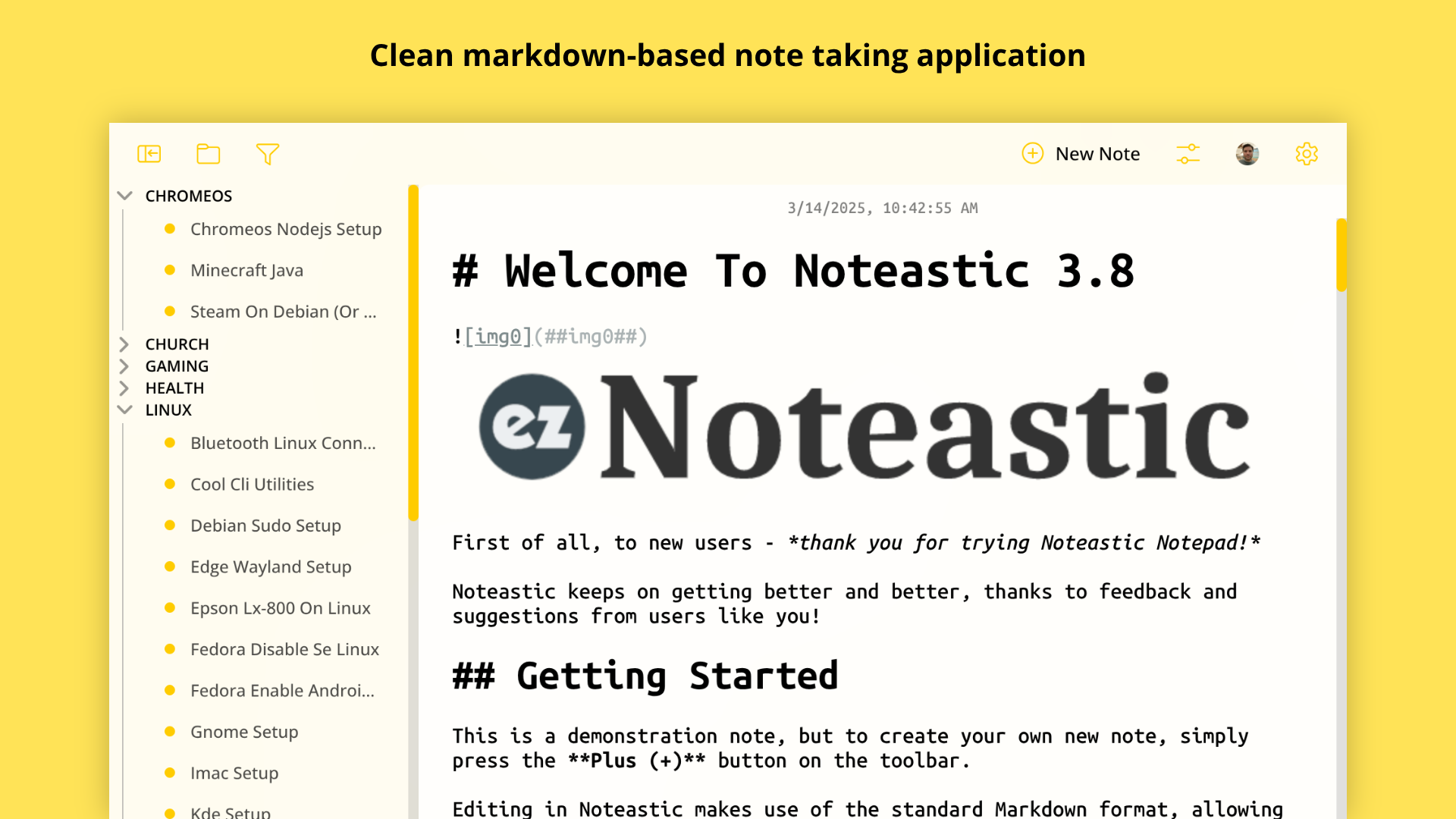Open the settings gear icon

click(x=1307, y=154)
